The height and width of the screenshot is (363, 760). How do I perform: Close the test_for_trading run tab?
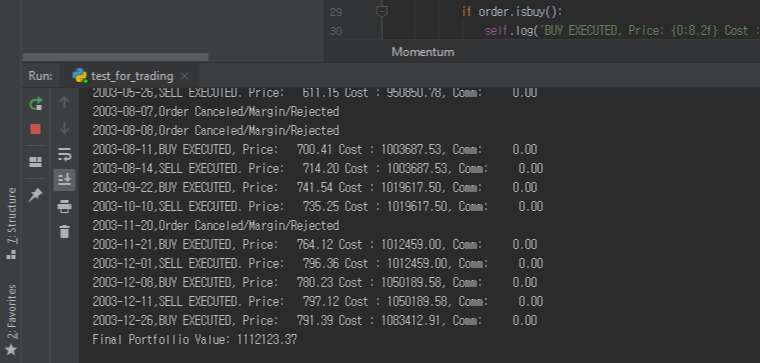click(x=184, y=76)
